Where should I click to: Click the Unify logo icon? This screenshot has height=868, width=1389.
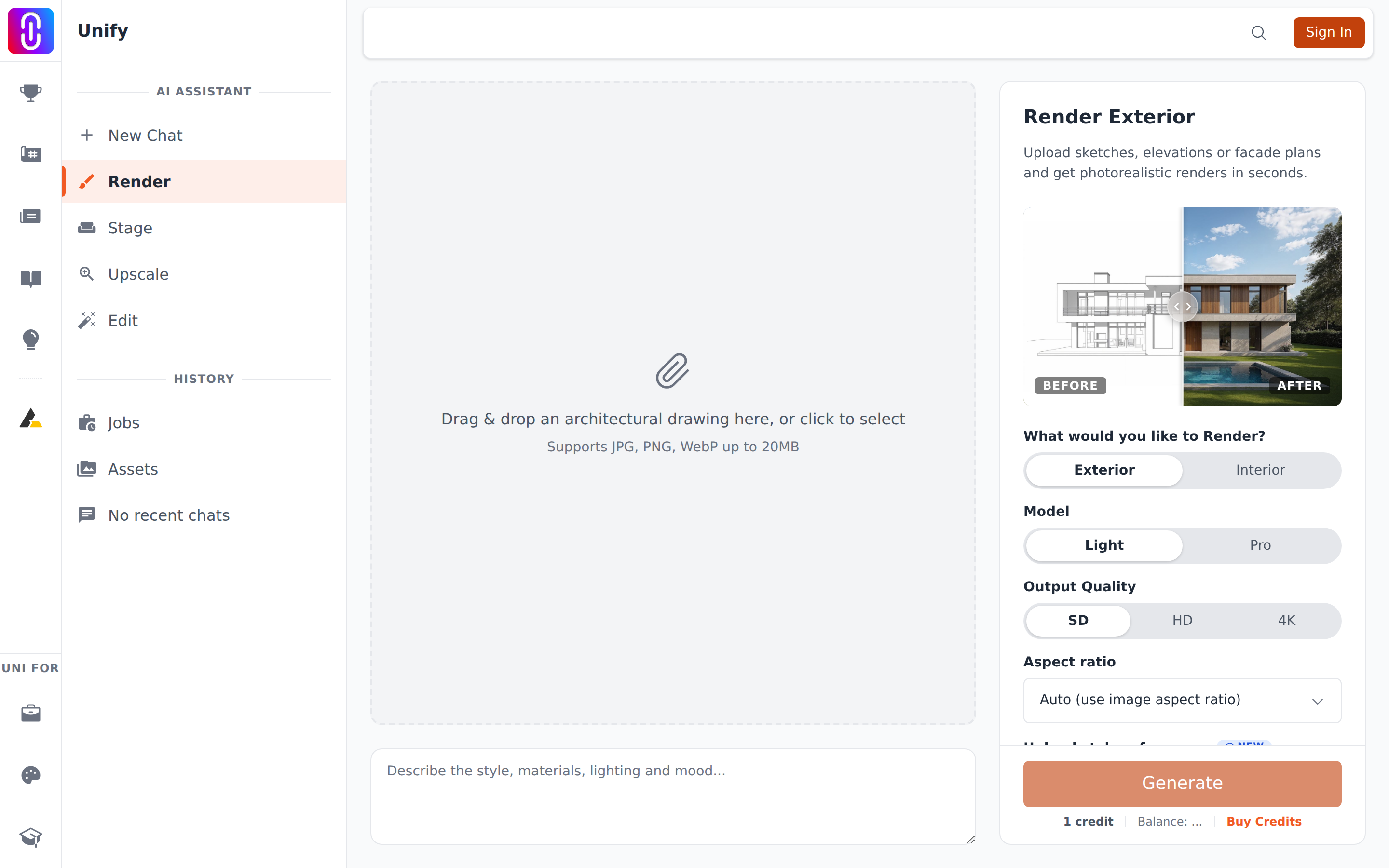click(30, 30)
